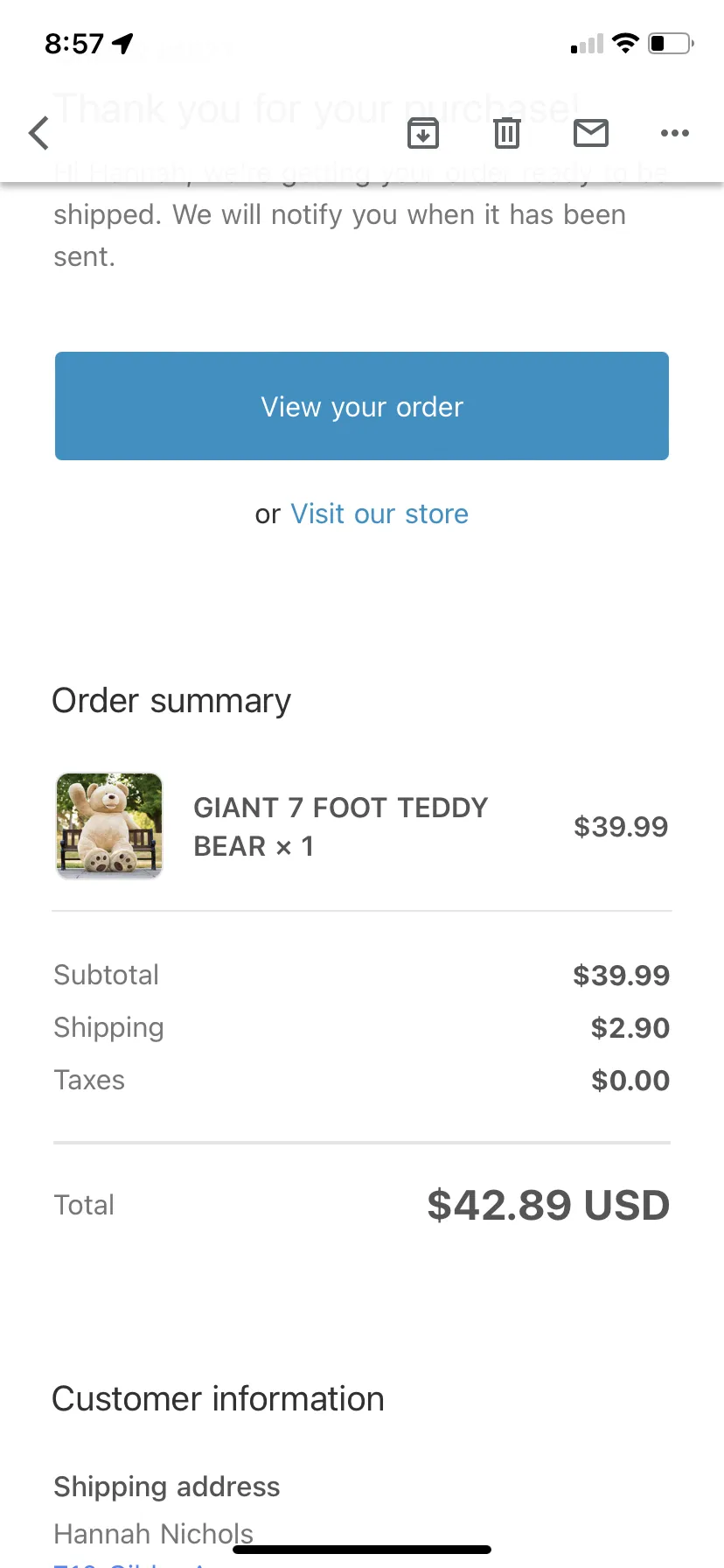
Task: Tap the $42.89 USD total amount
Action: [548, 1205]
